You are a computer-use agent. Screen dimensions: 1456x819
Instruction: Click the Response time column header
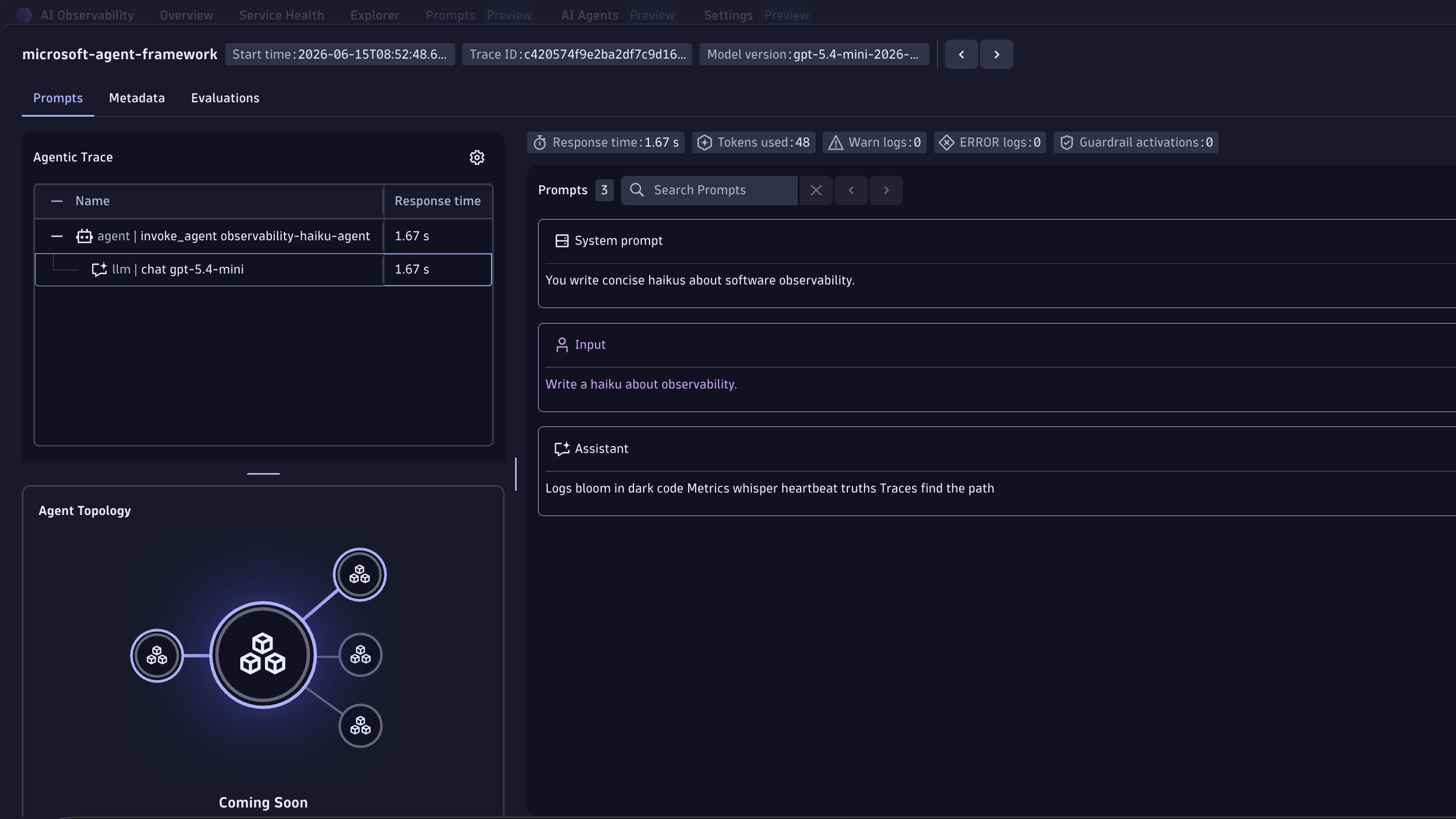437,201
